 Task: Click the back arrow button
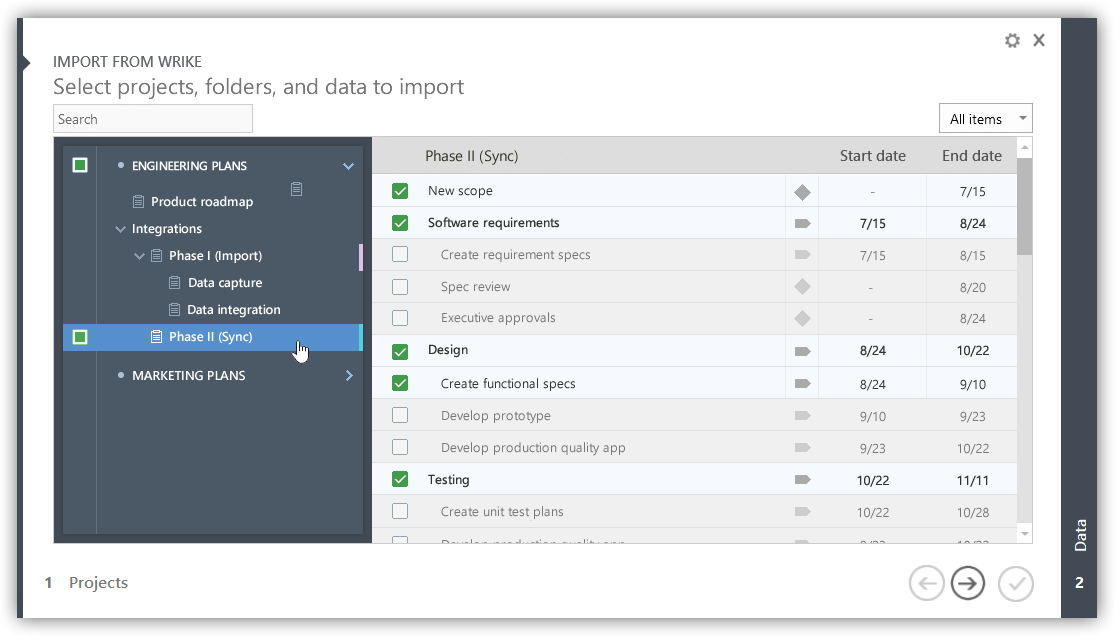[x=926, y=583]
